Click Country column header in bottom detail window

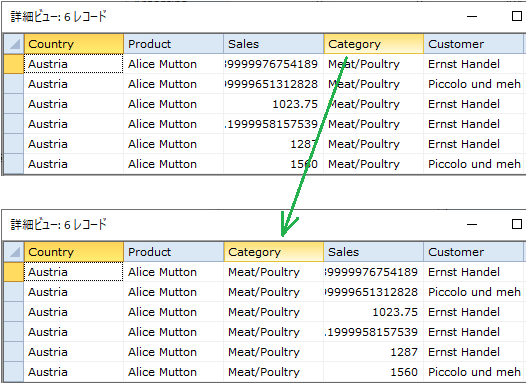[74, 252]
